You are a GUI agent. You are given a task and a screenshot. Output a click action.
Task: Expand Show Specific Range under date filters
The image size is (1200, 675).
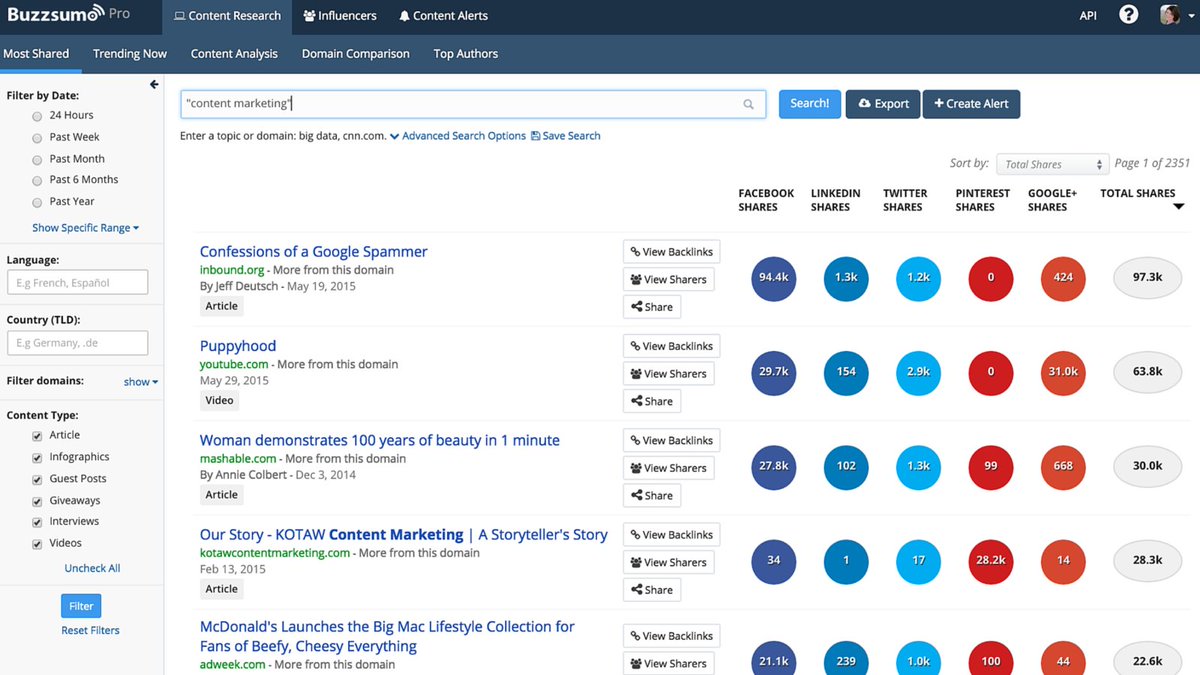click(x=84, y=227)
